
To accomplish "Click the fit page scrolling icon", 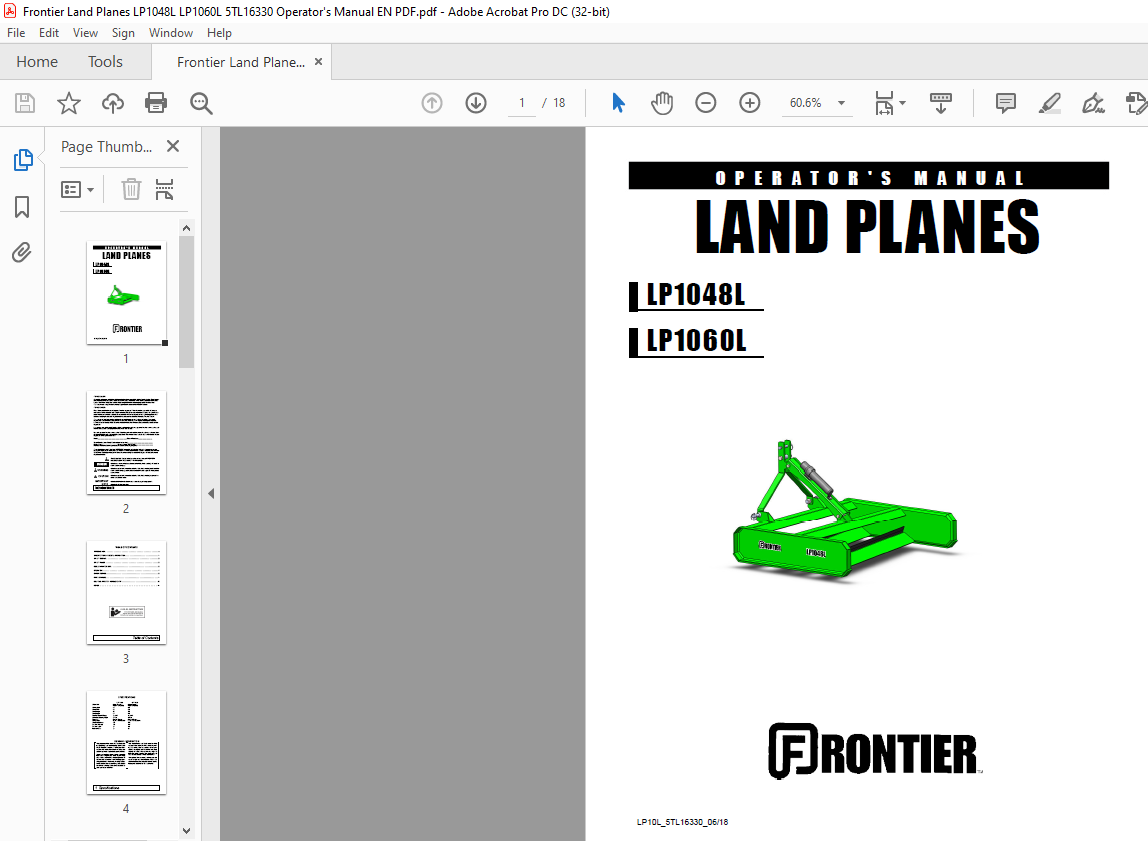I will coord(884,103).
